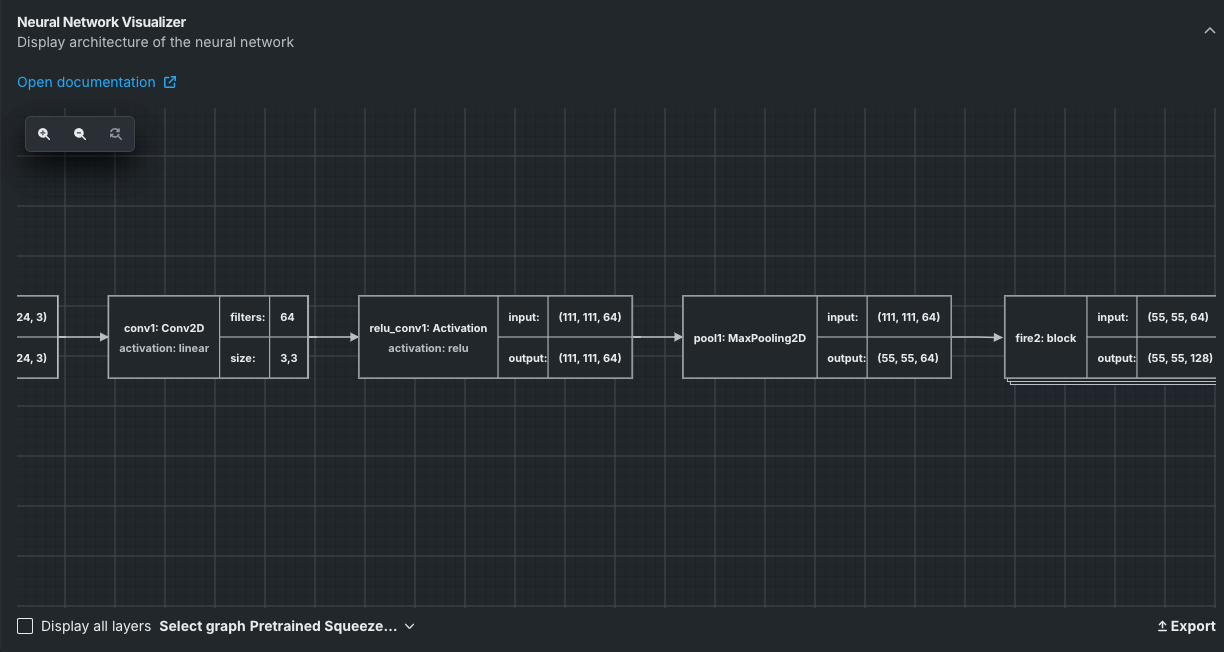The height and width of the screenshot is (652, 1224).
Task: Click fire2 output shape (55, 55, 128)
Action: 1179,358
